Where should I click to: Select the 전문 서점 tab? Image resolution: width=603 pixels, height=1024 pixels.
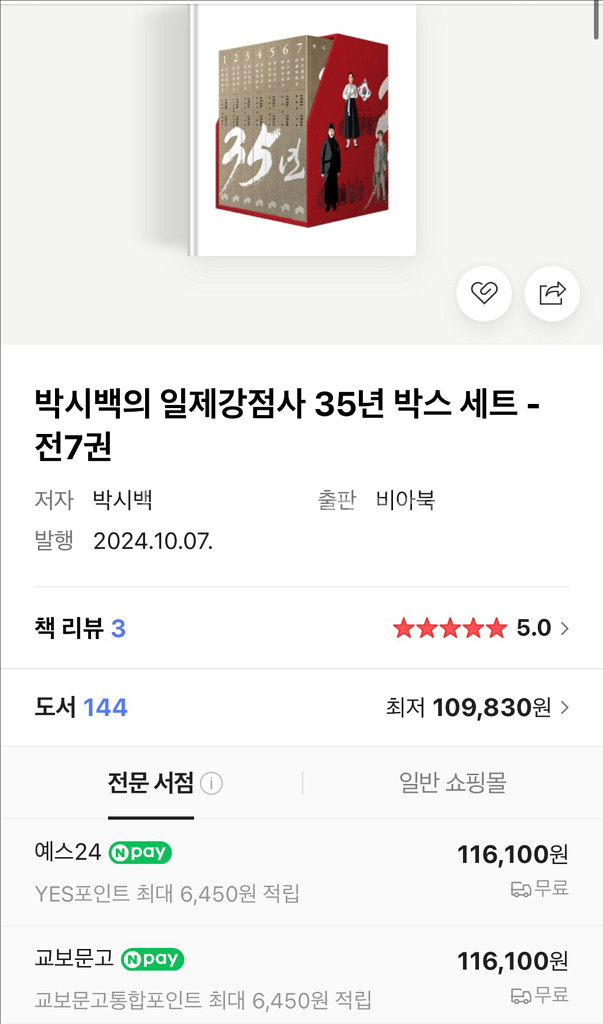point(148,785)
